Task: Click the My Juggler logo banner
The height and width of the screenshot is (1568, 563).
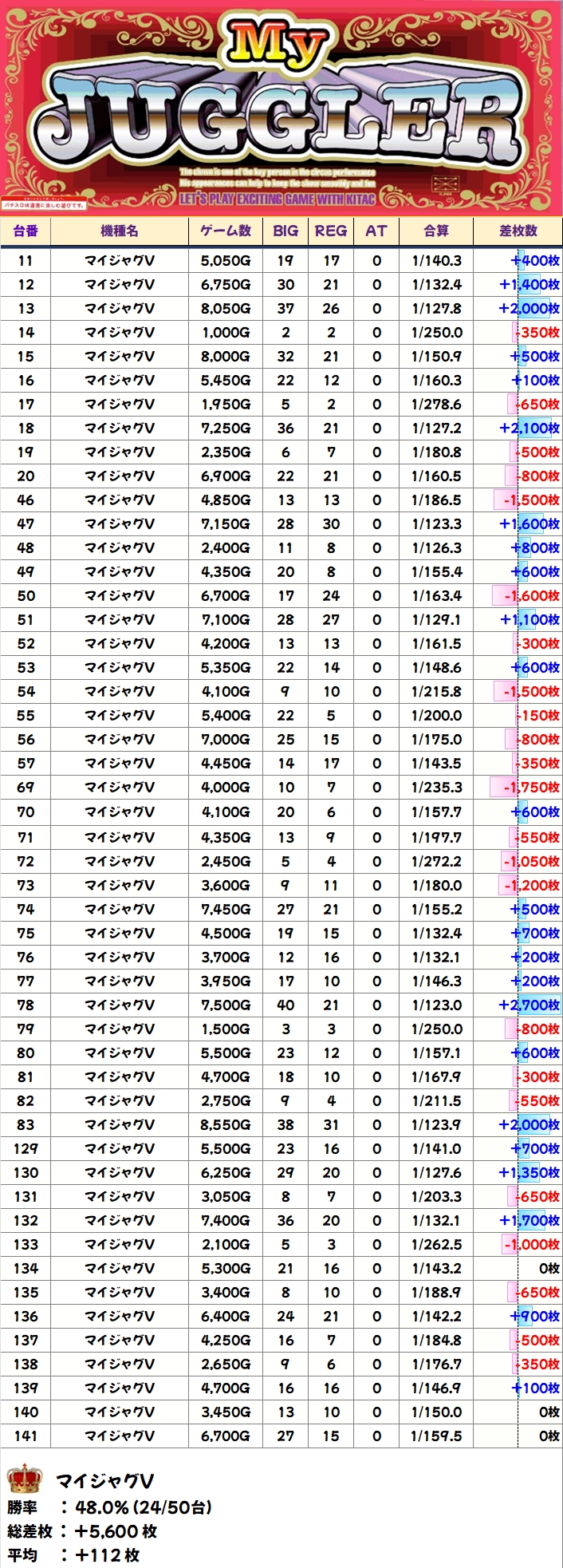Action: point(281,108)
